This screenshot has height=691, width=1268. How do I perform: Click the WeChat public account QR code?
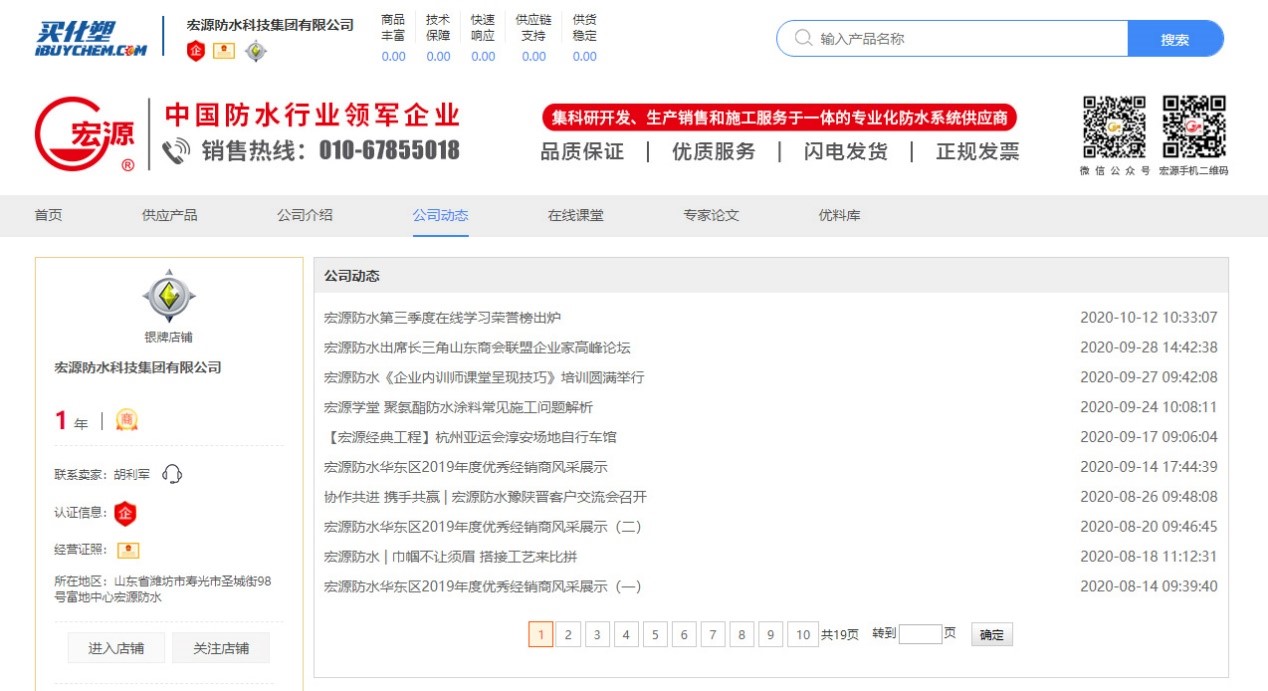1114,127
